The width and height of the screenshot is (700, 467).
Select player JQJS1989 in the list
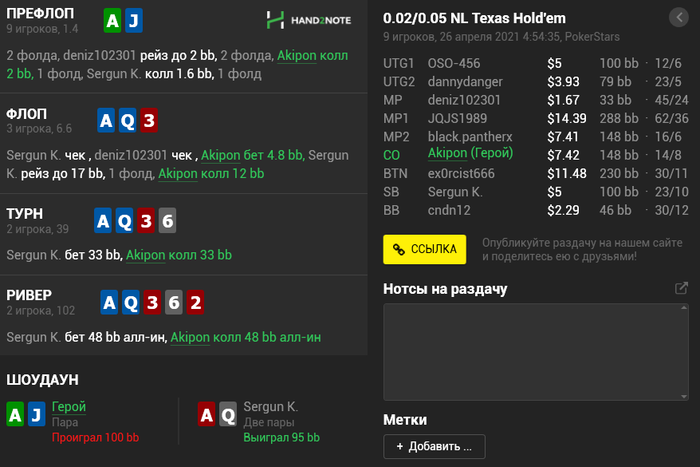457,118
